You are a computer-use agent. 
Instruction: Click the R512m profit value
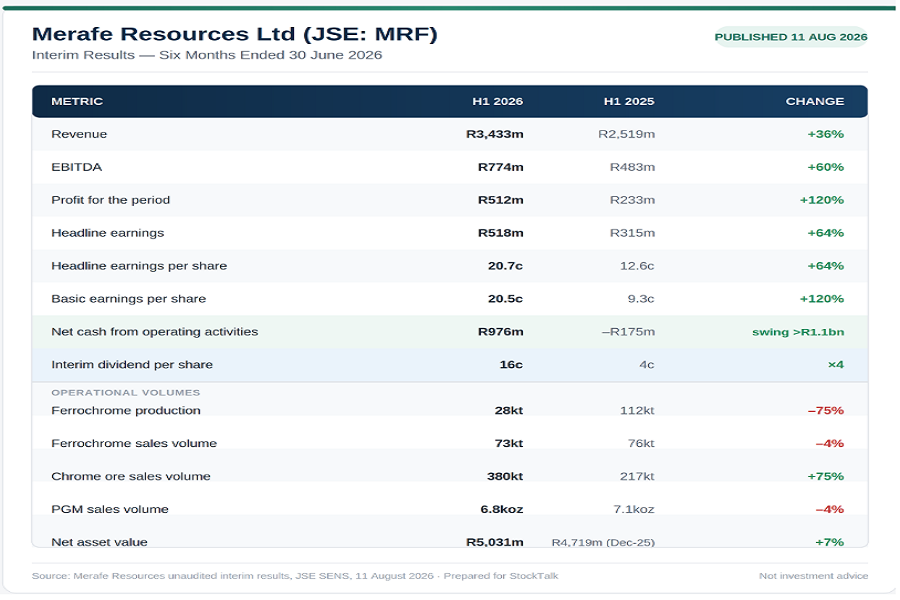click(x=501, y=200)
